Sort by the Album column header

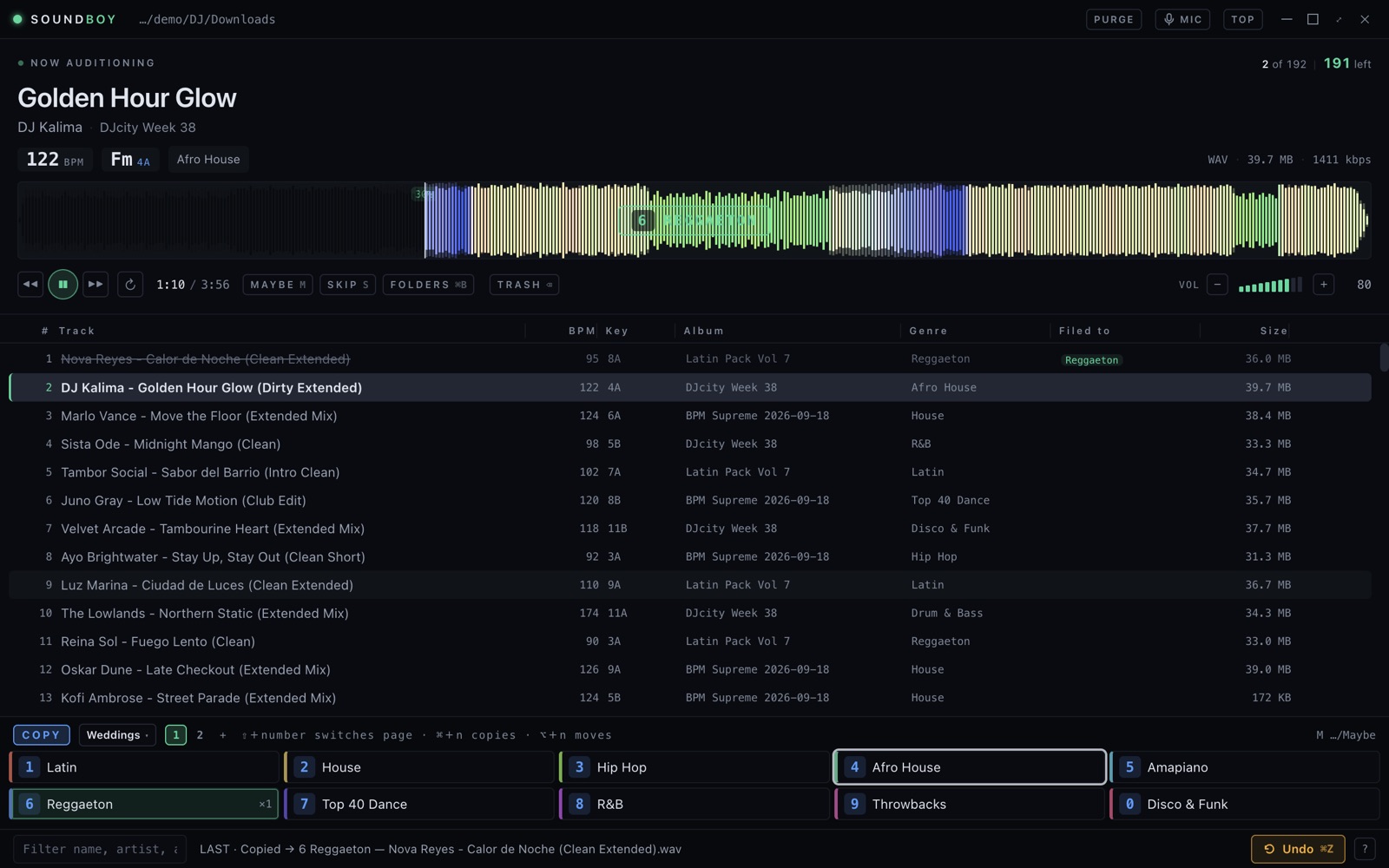(x=703, y=331)
